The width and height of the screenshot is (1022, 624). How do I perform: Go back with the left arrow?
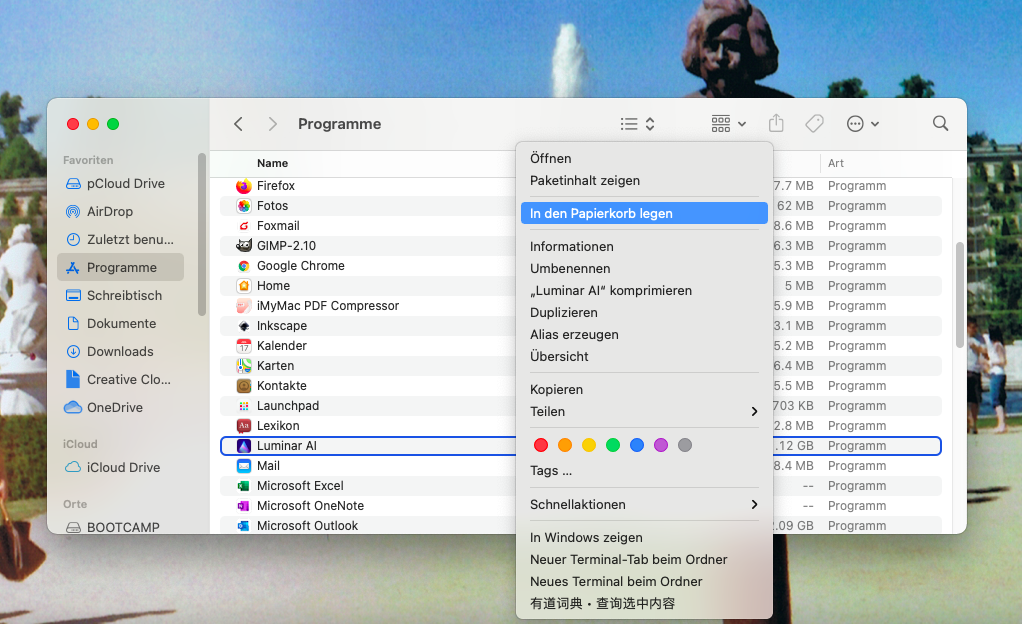(x=239, y=124)
